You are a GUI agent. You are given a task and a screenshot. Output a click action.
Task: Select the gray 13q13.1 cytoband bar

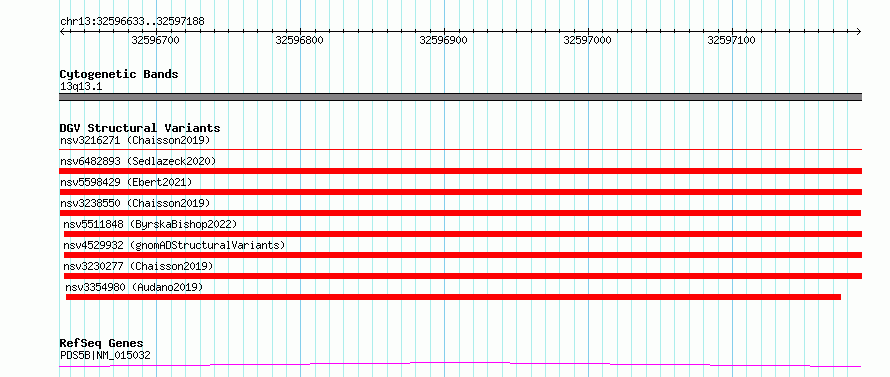tap(460, 97)
